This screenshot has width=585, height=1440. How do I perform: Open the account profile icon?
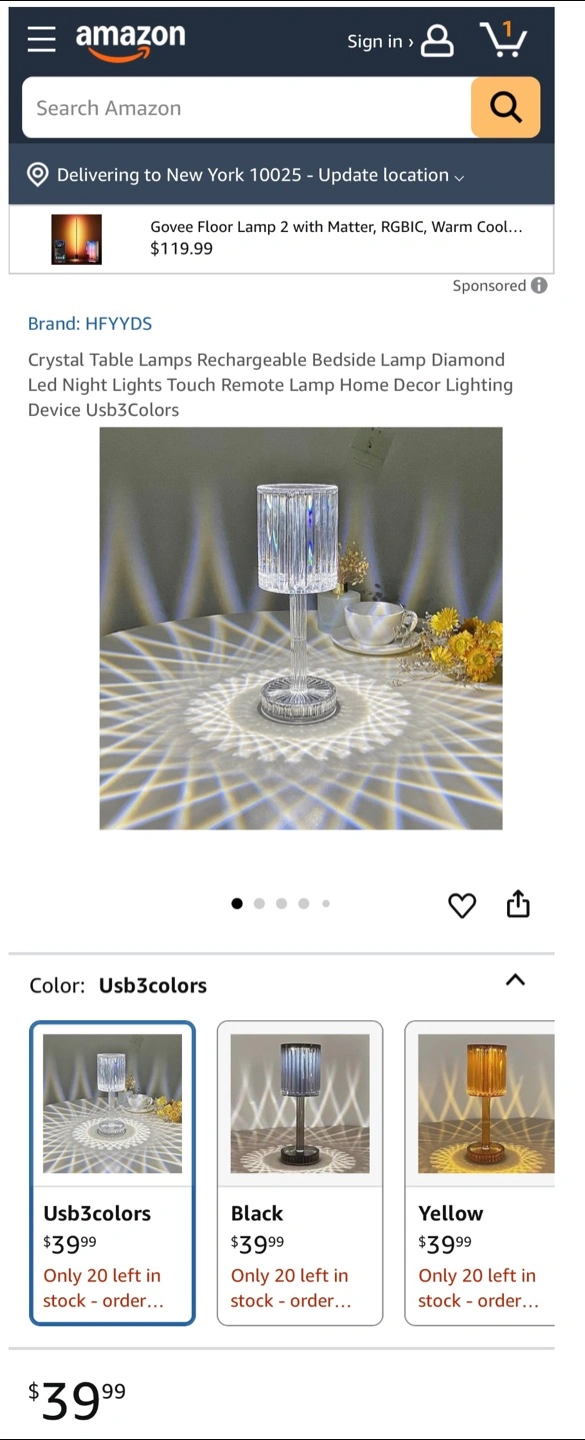437,41
